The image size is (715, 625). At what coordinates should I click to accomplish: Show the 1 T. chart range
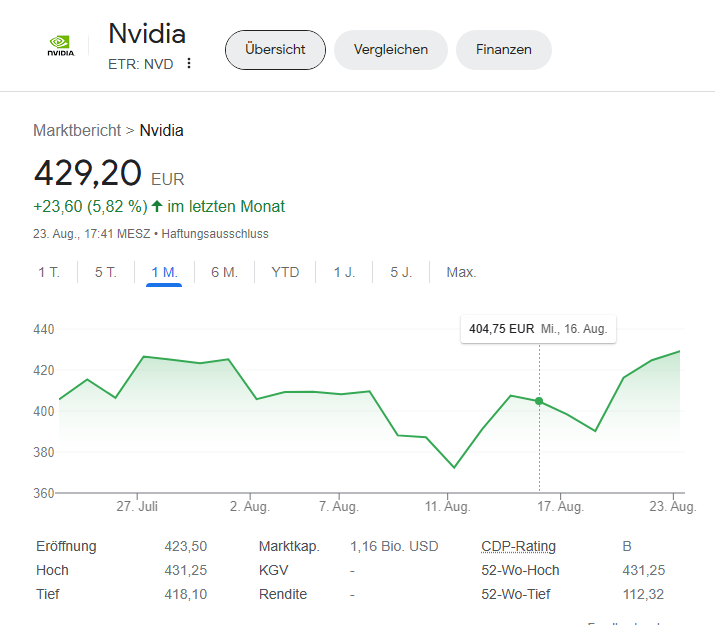pyautogui.click(x=49, y=272)
